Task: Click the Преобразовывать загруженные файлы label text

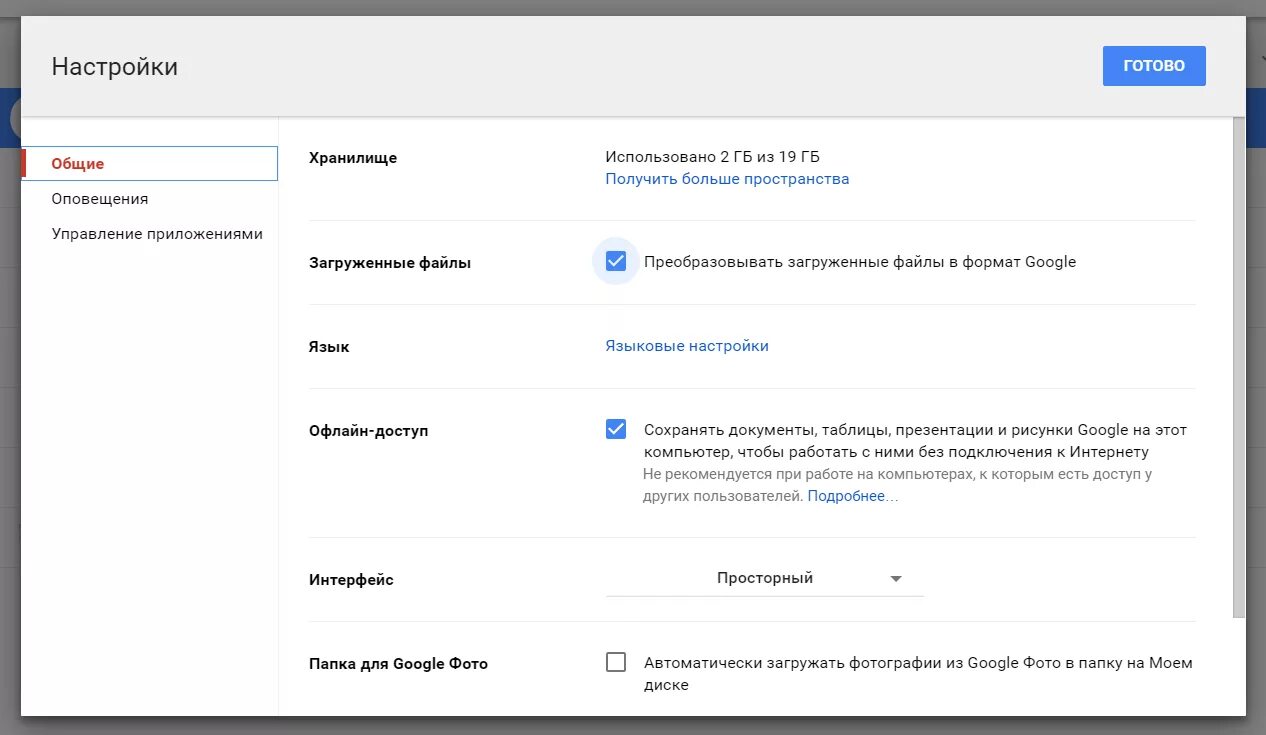Action: click(860, 262)
